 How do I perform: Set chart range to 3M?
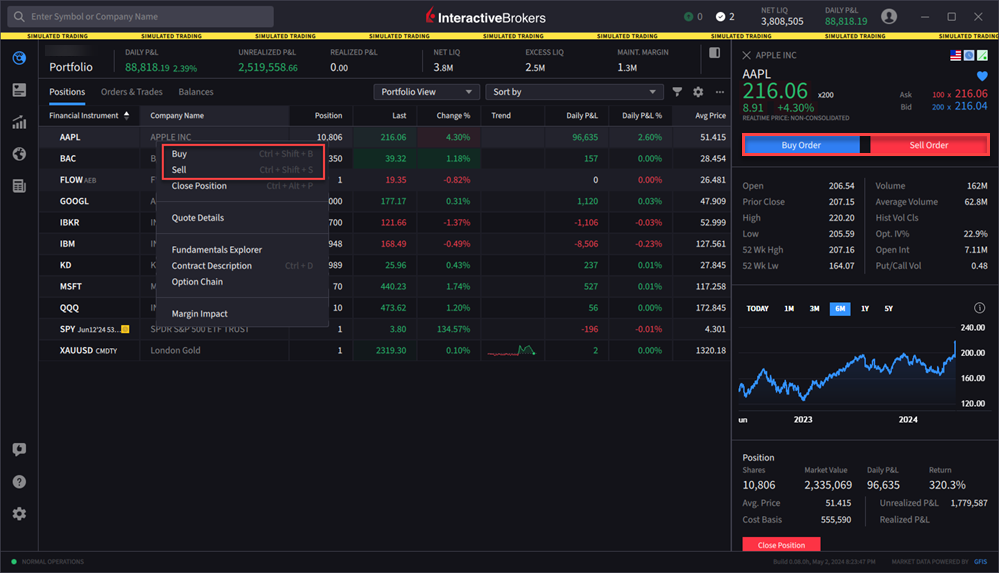click(x=814, y=308)
